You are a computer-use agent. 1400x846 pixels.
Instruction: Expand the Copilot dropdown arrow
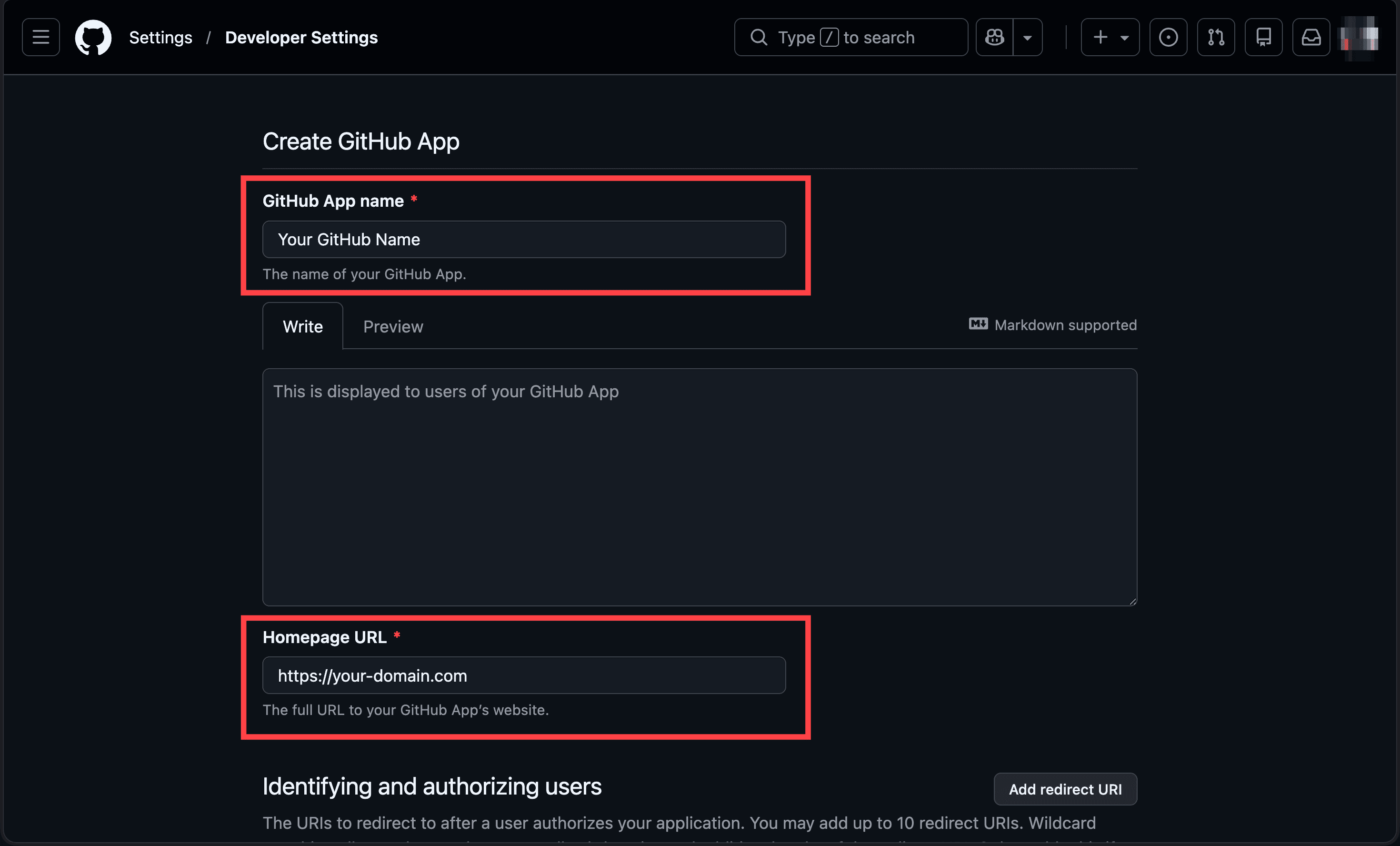click(1027, 38)
